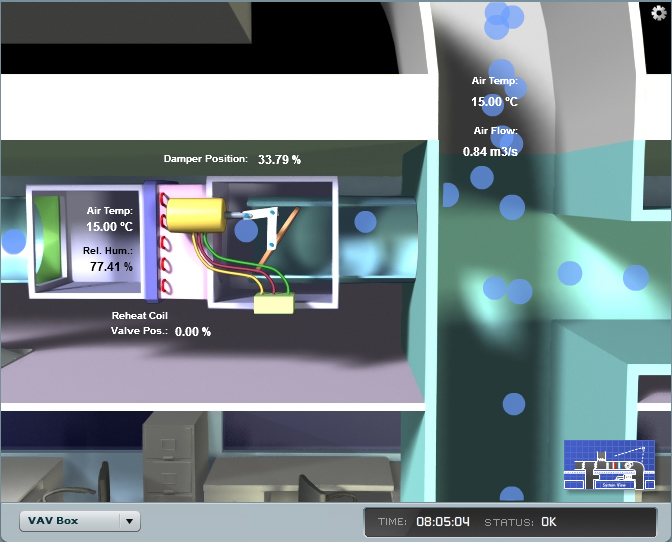Select the green VAV box inlet panel

(x=47, y=238)
